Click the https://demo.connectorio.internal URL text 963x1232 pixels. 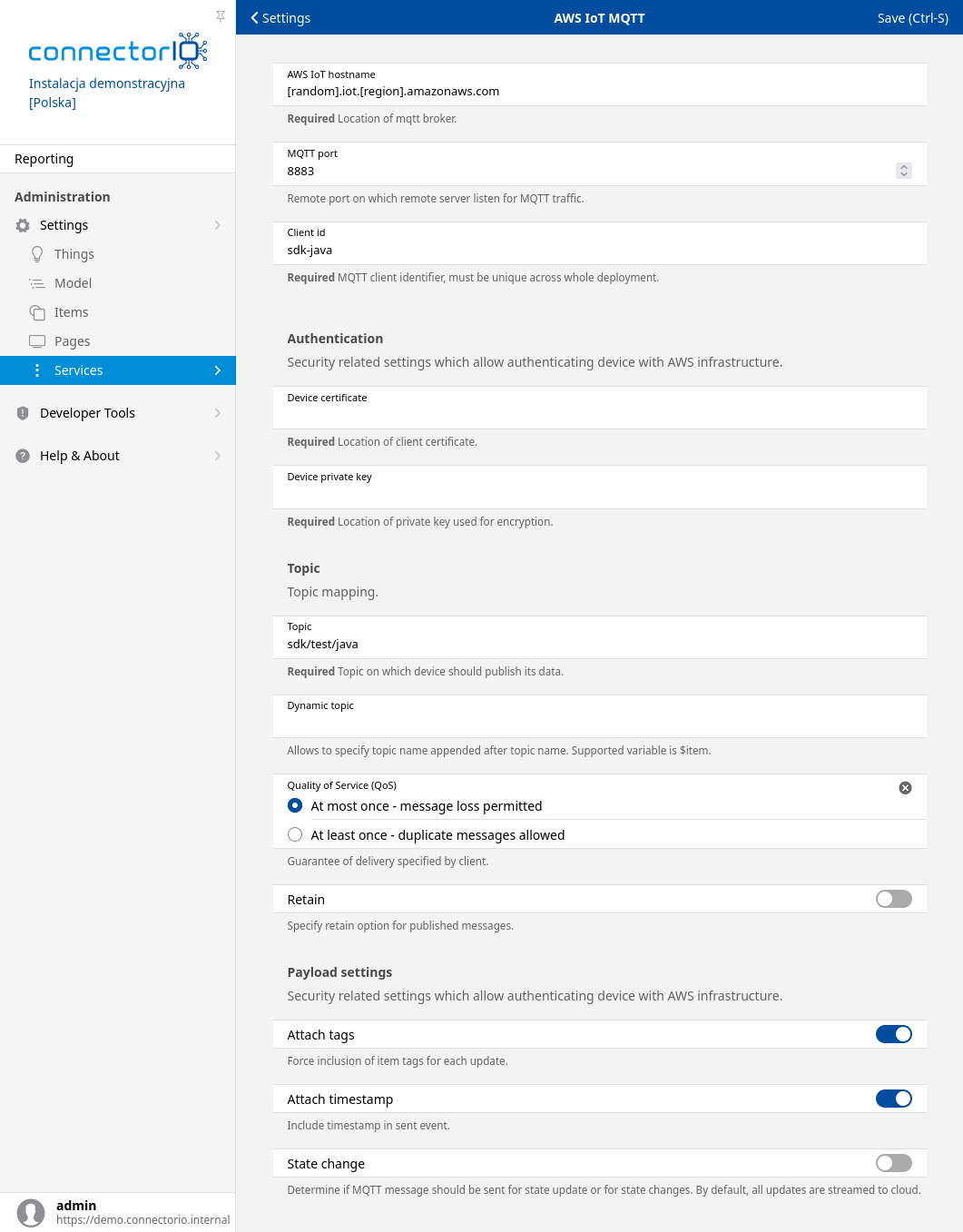[143, 1220]
